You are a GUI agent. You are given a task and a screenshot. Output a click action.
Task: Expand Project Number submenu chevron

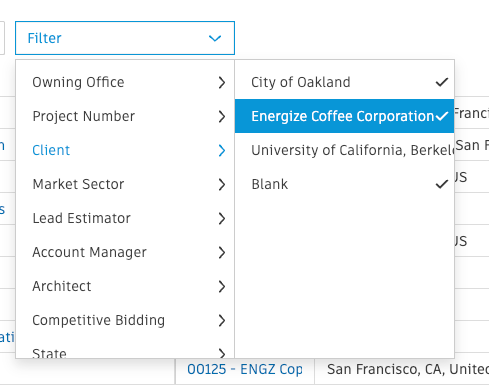[x=222, y=116]
